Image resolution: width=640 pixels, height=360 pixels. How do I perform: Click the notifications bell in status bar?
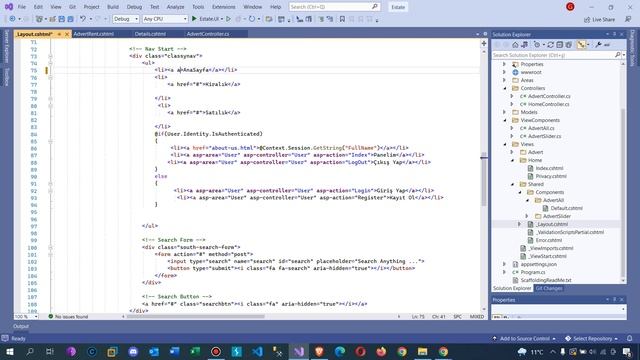tap(630, 338)
